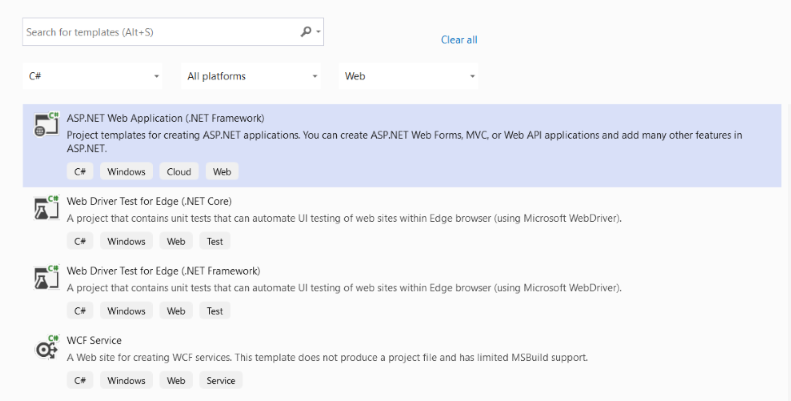Click Web tag on Edge (.NET Core) template
This screenshot has height=401, width=791.
pyautogui.click(x=176, y=241)
